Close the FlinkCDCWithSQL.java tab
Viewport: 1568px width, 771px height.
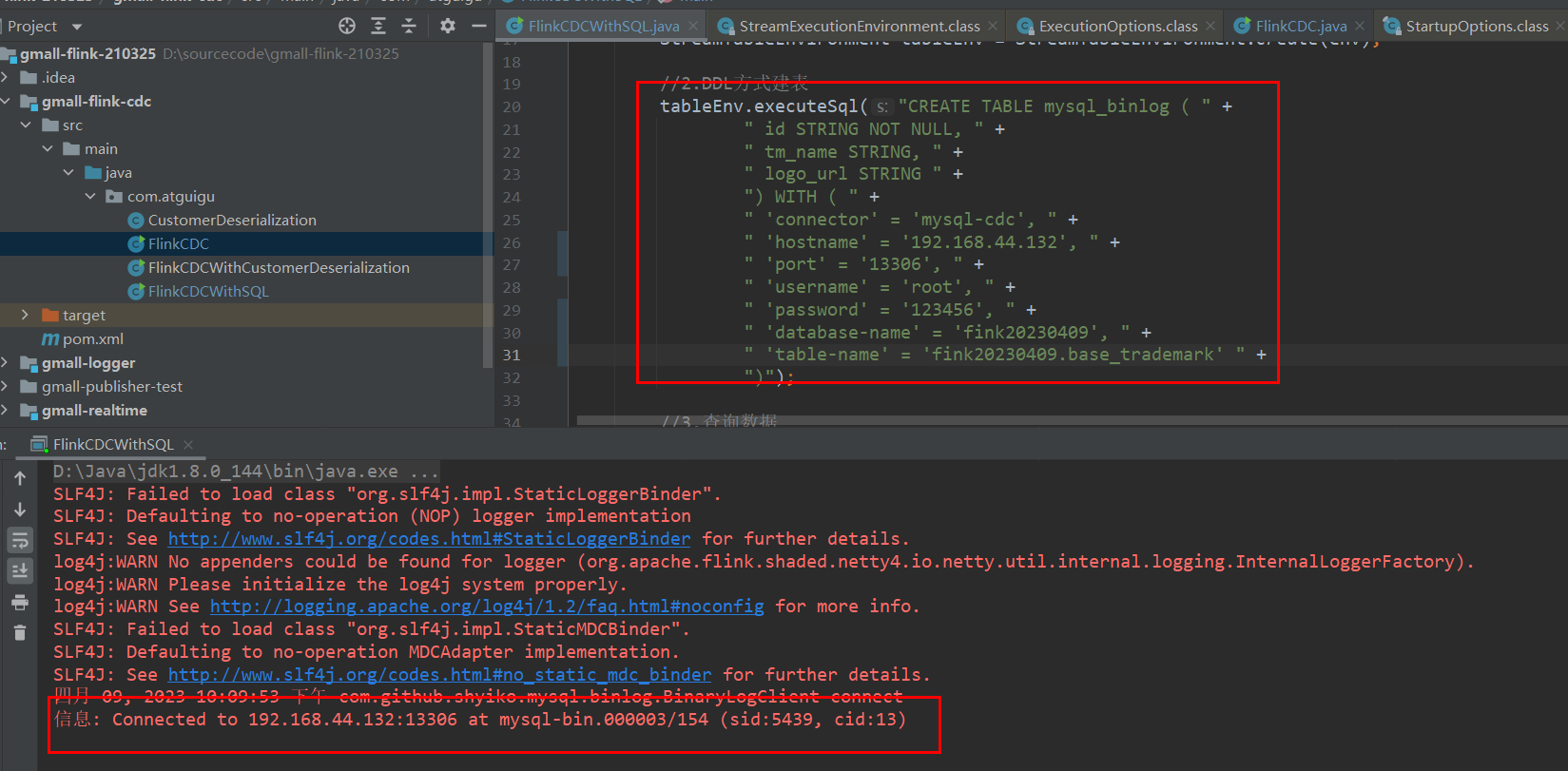pos(693,26)
